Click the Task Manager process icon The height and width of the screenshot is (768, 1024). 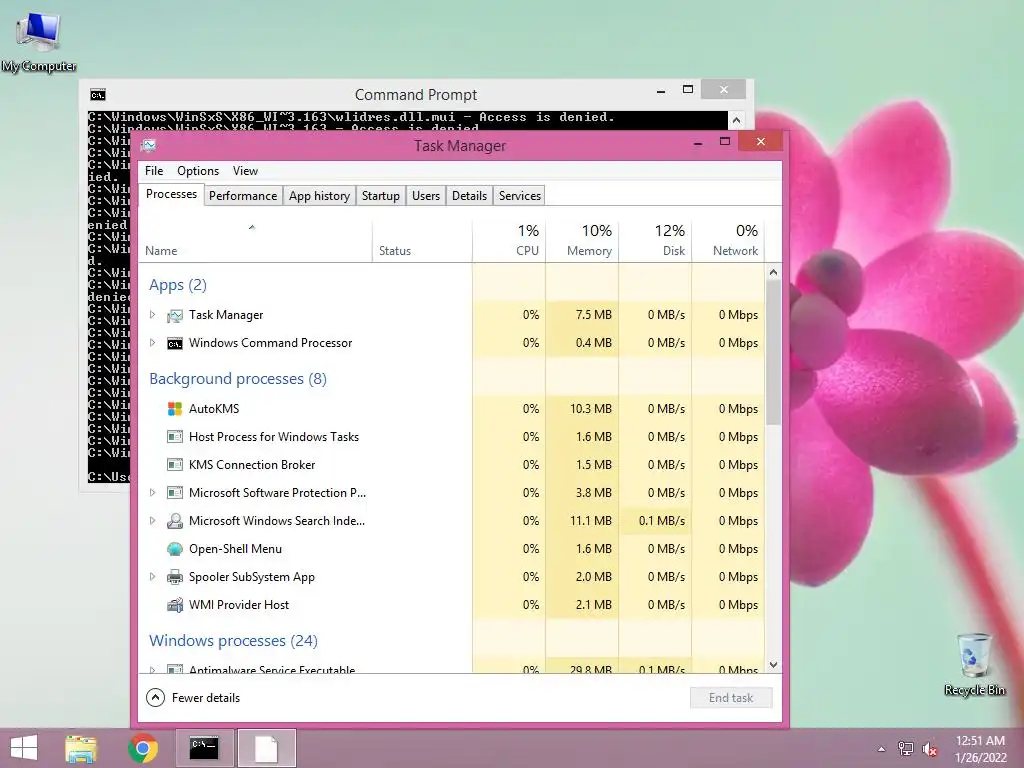[174, 315]
